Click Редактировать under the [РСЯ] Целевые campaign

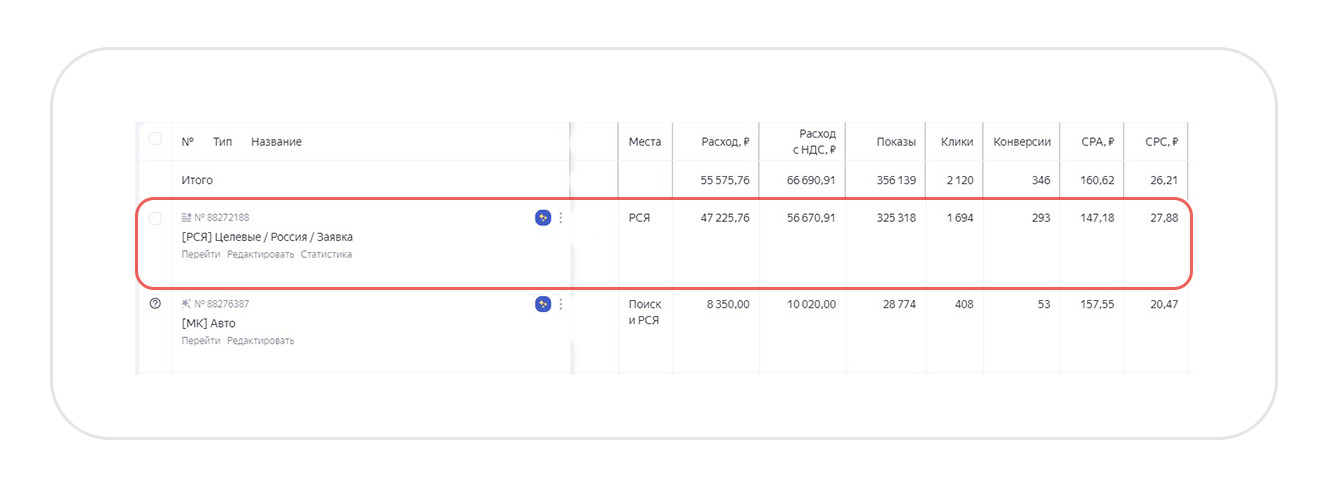pos(260,254)
